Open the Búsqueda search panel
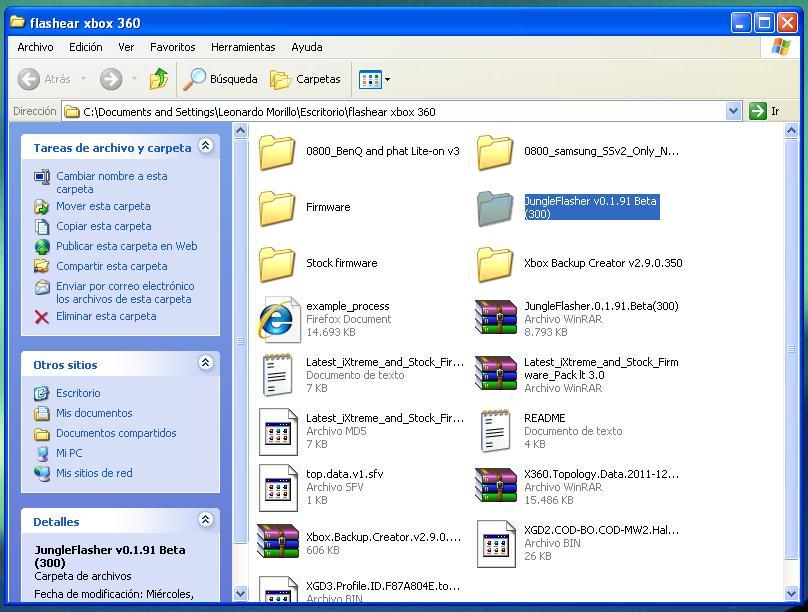 click(221, 79)
